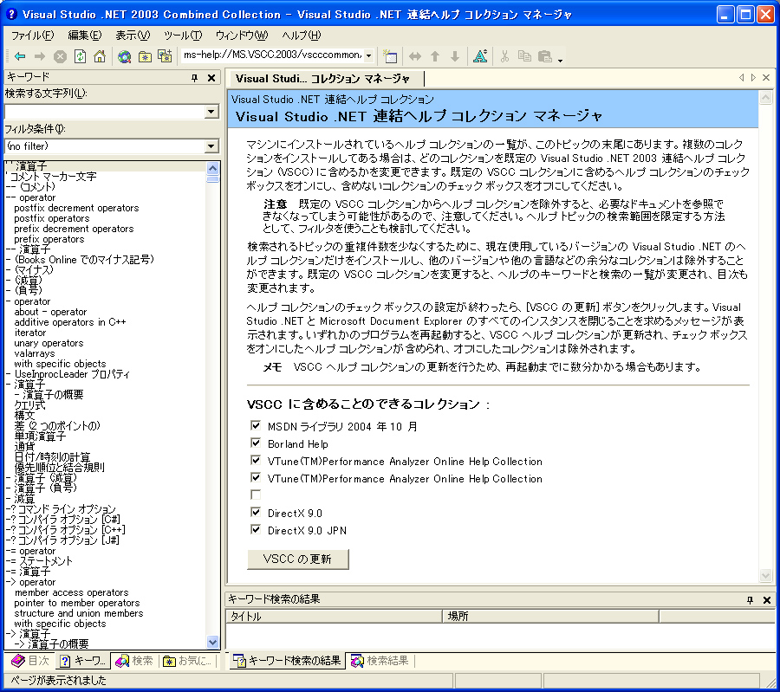Screen dimensions: 780x692
Task: Select the キーワード検索の結果 bottom tab
Action: click(287, 661)
